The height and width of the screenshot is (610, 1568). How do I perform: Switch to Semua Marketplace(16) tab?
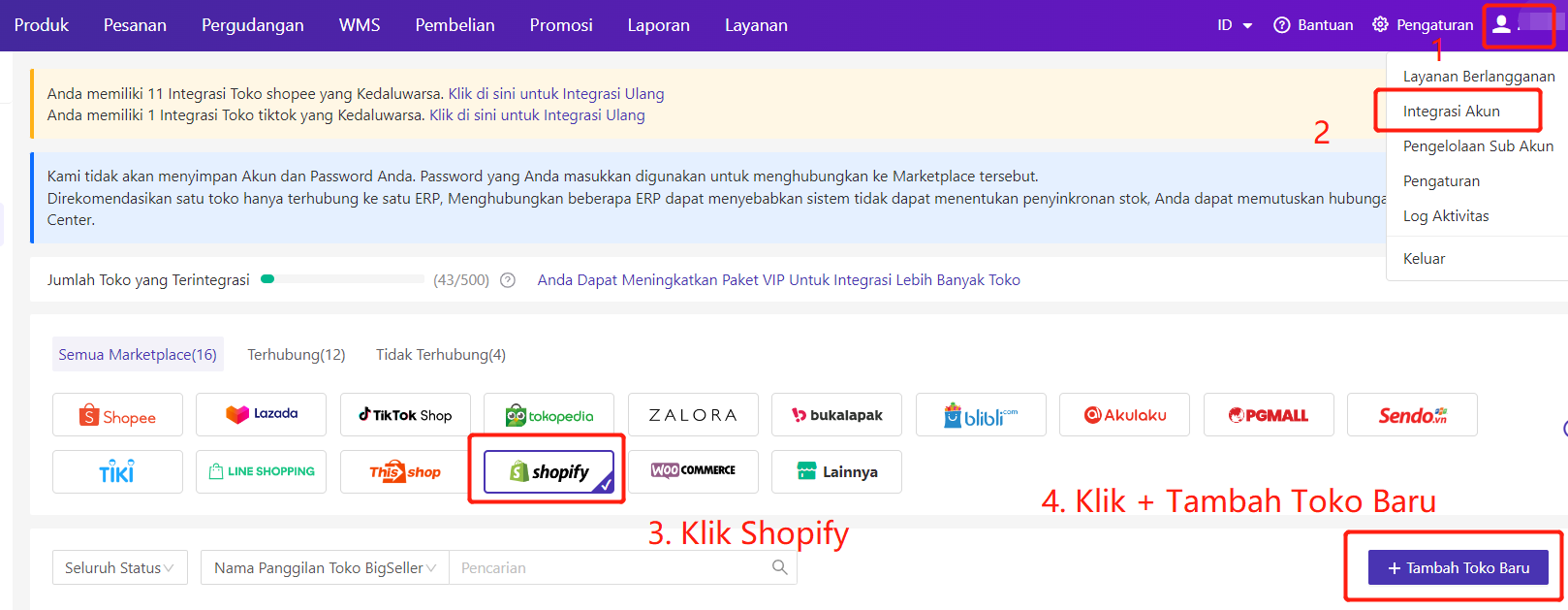point(138,355)
